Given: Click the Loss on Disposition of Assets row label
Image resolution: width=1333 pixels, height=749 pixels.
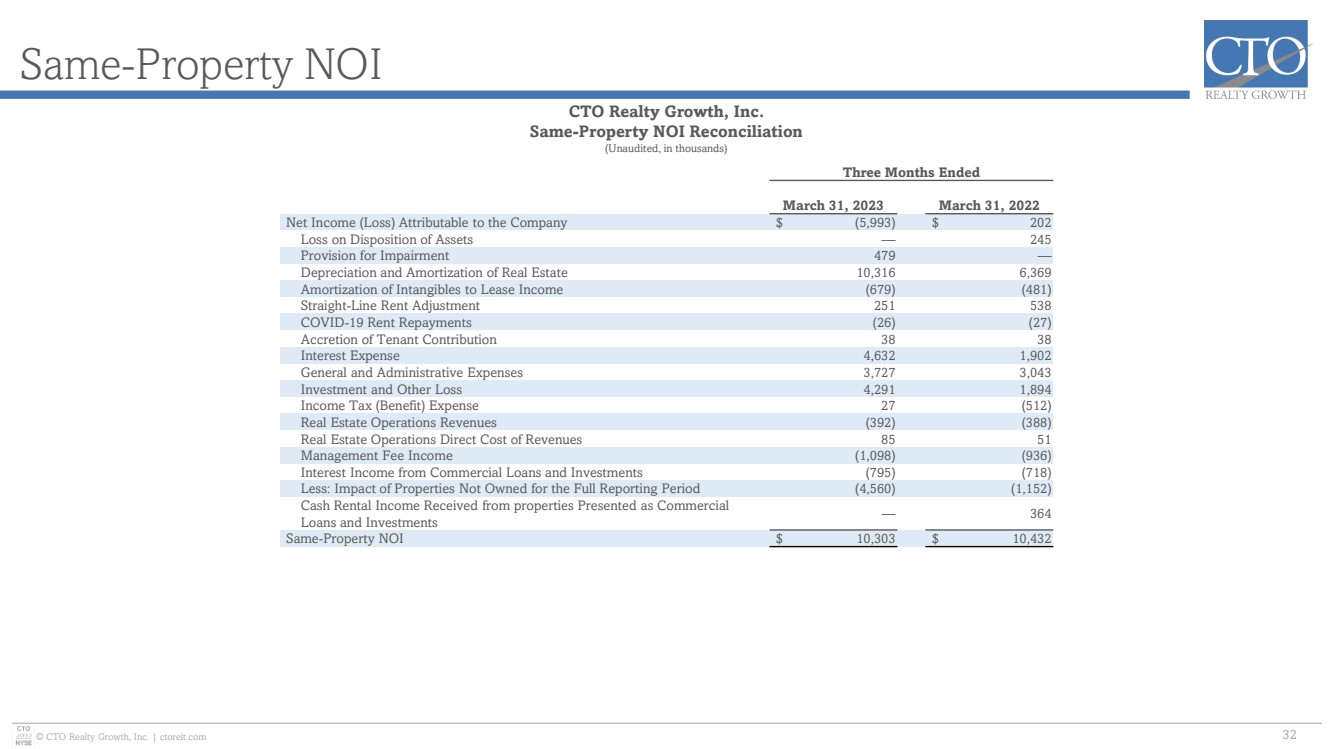Looking at the screenshot, I should click(387, 240).
